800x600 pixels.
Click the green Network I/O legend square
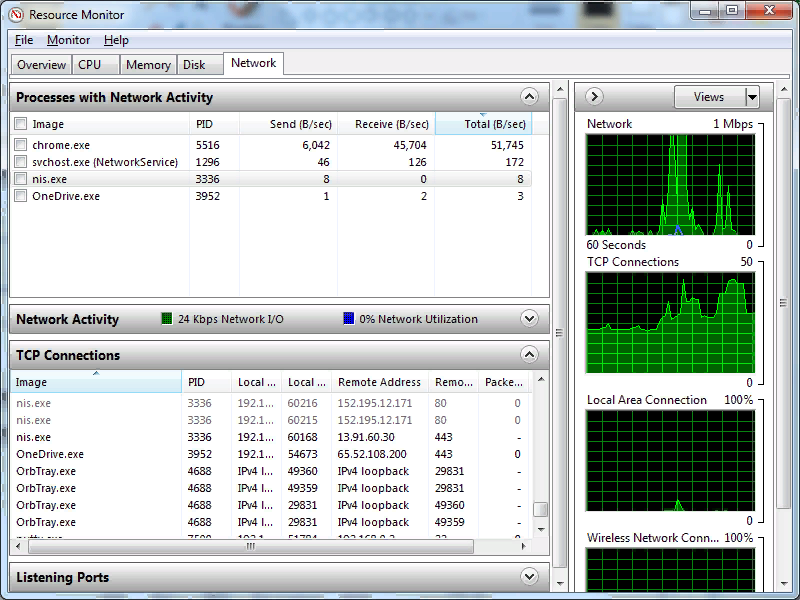167,319
